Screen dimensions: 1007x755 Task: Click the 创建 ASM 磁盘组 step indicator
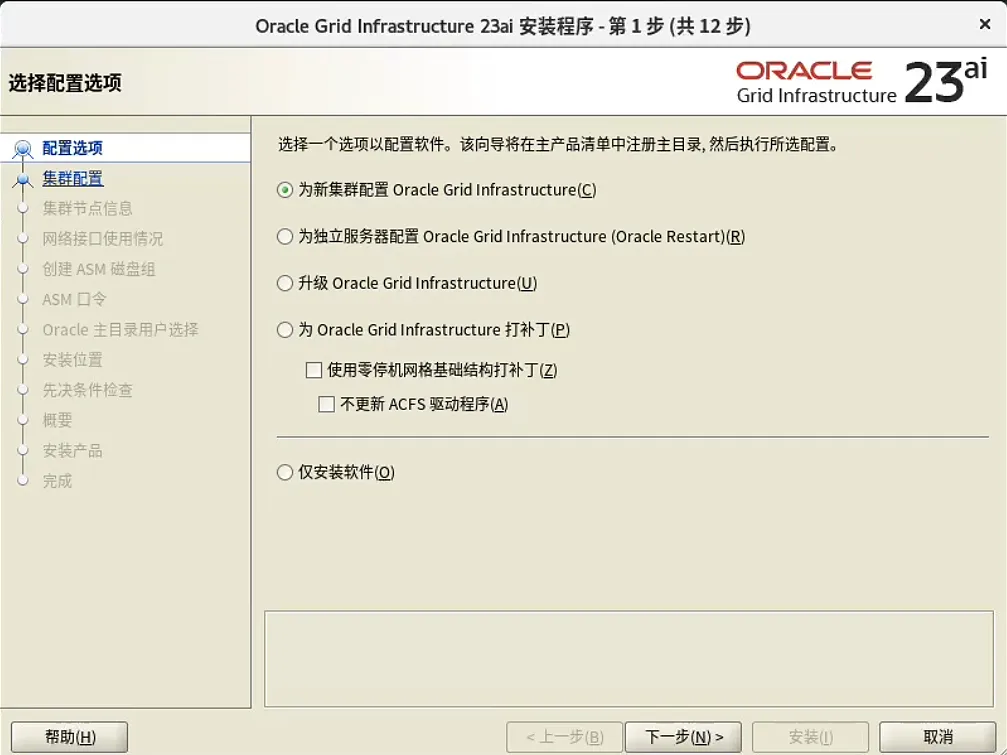[x=25, y=268]
